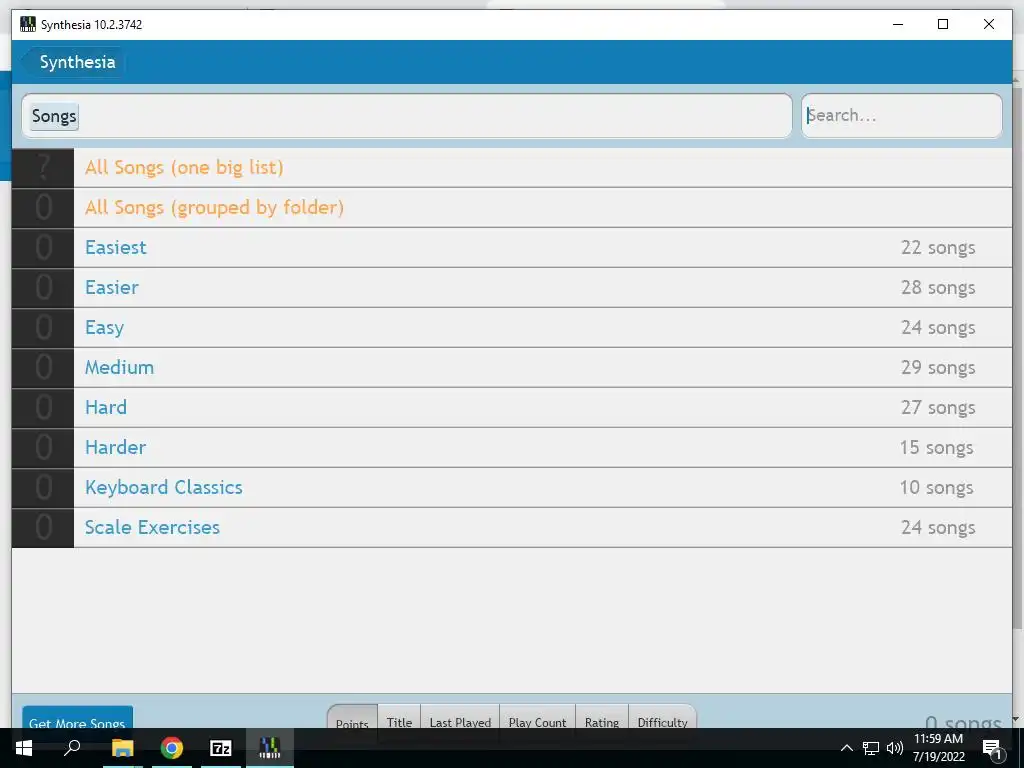The width and height of the screenshot is (1024, 768).
Task: Open the Scale Exercises folder
Action: pyautogui.click(x=511, y=528)
